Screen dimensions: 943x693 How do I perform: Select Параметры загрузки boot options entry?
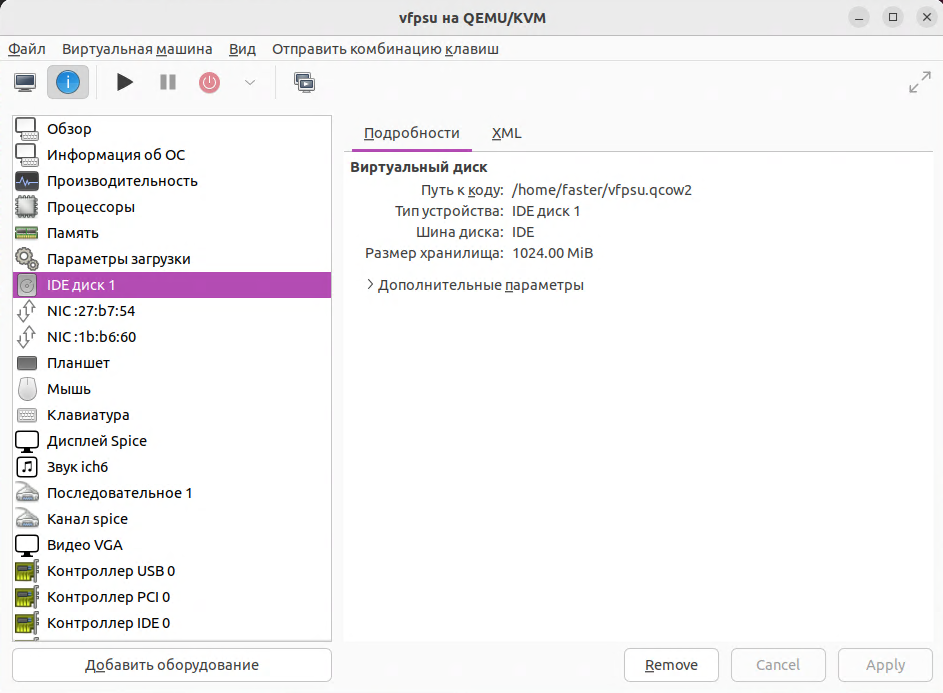118,259
